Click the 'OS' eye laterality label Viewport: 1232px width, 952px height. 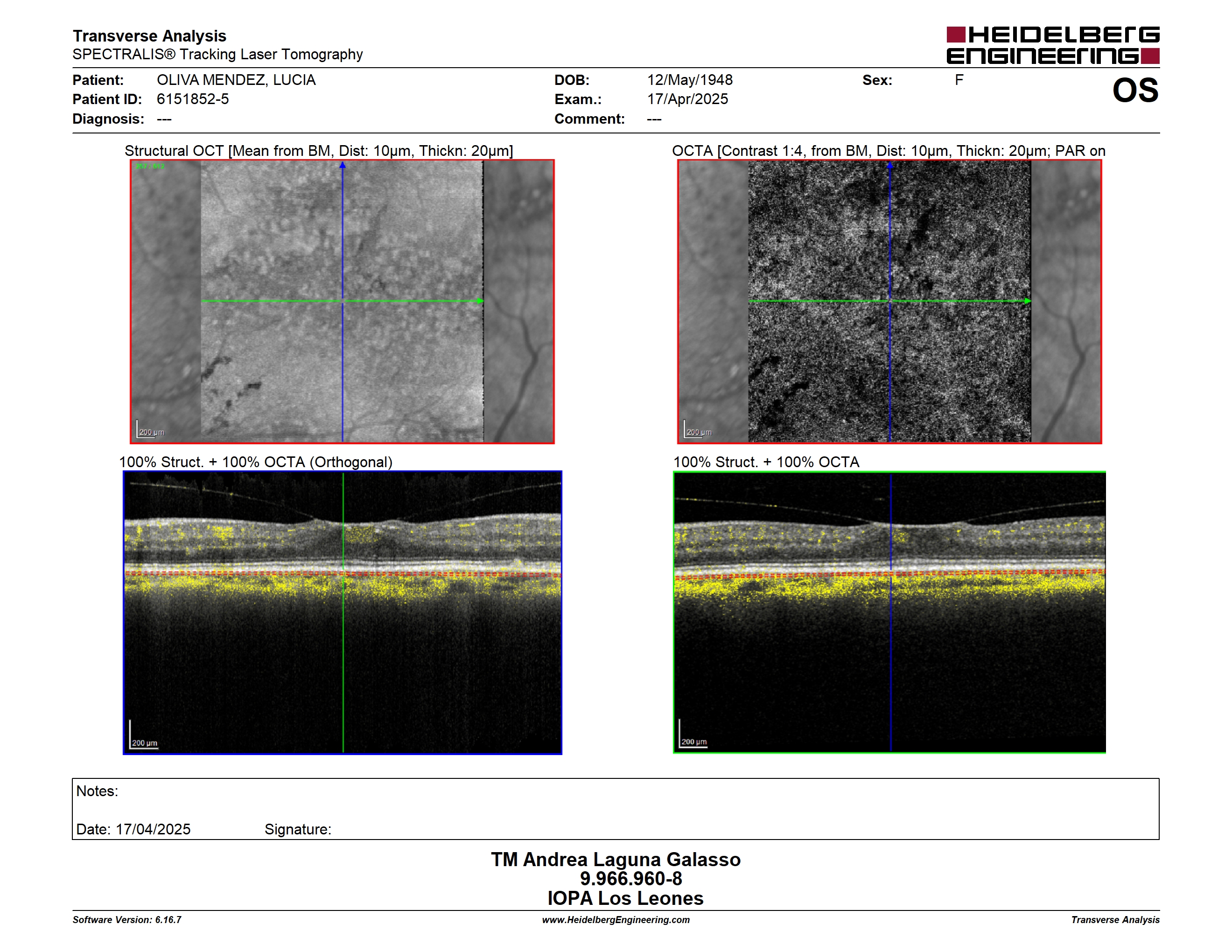[1135, 90]
